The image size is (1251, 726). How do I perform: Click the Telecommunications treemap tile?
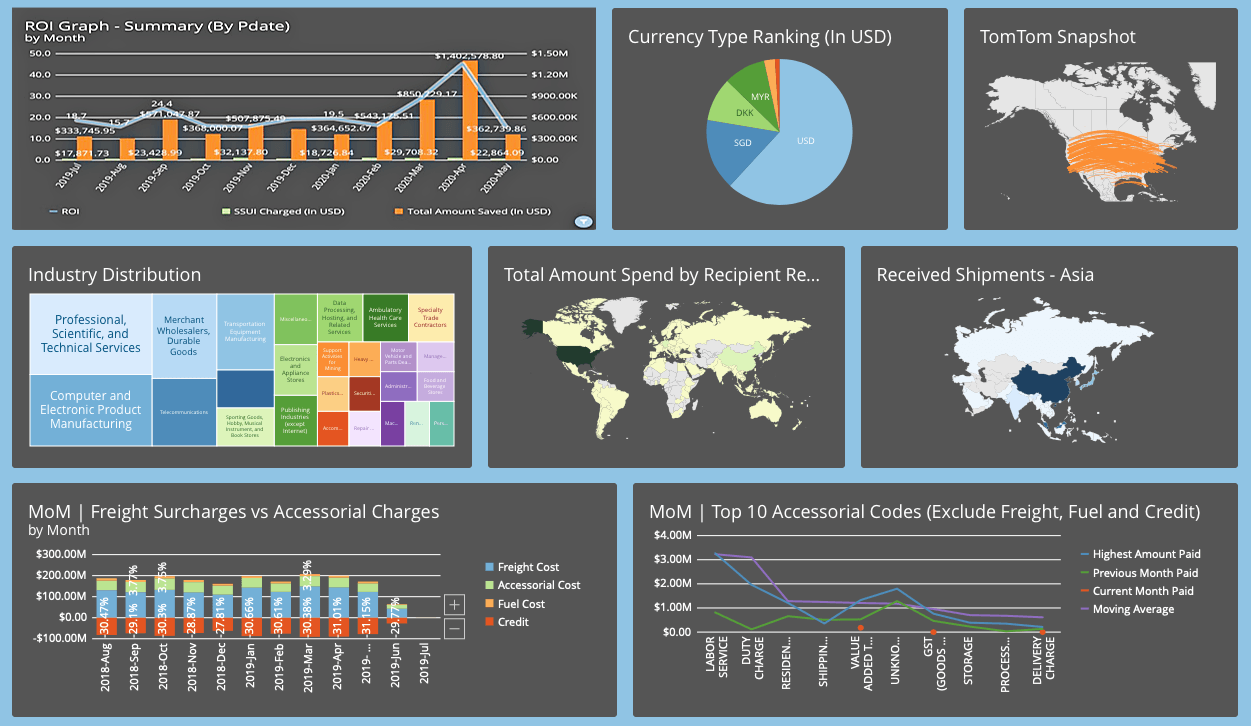click(x=184, y=412)
